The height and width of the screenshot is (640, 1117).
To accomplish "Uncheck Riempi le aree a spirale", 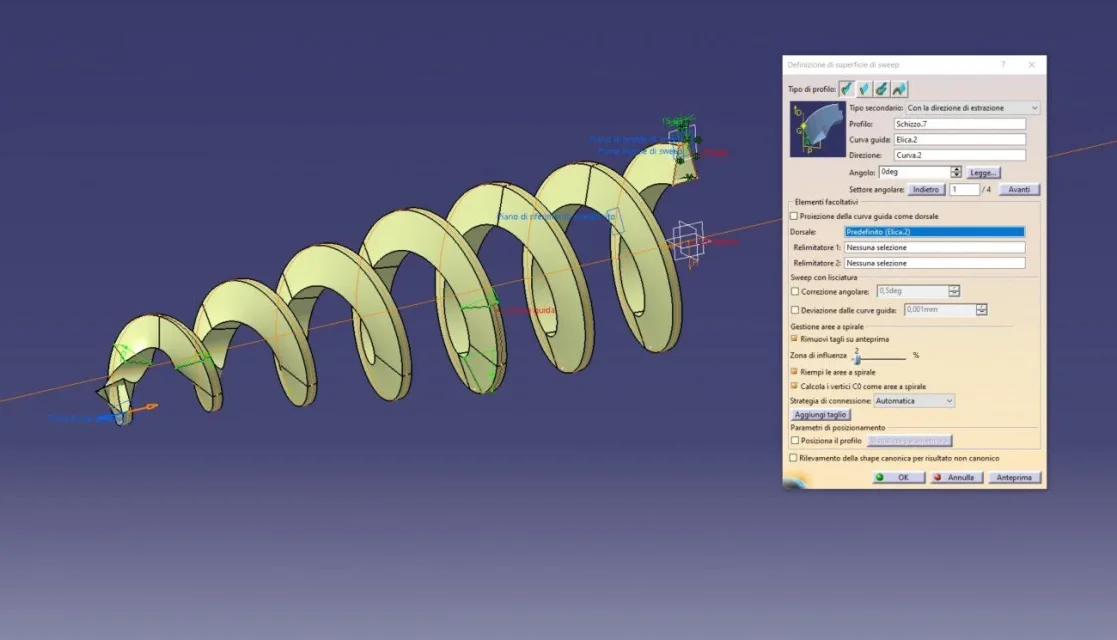I will [x=794, y=371].
